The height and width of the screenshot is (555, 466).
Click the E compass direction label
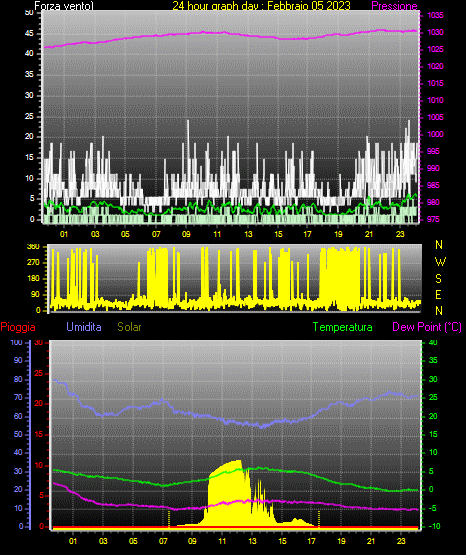coord(438,294)
